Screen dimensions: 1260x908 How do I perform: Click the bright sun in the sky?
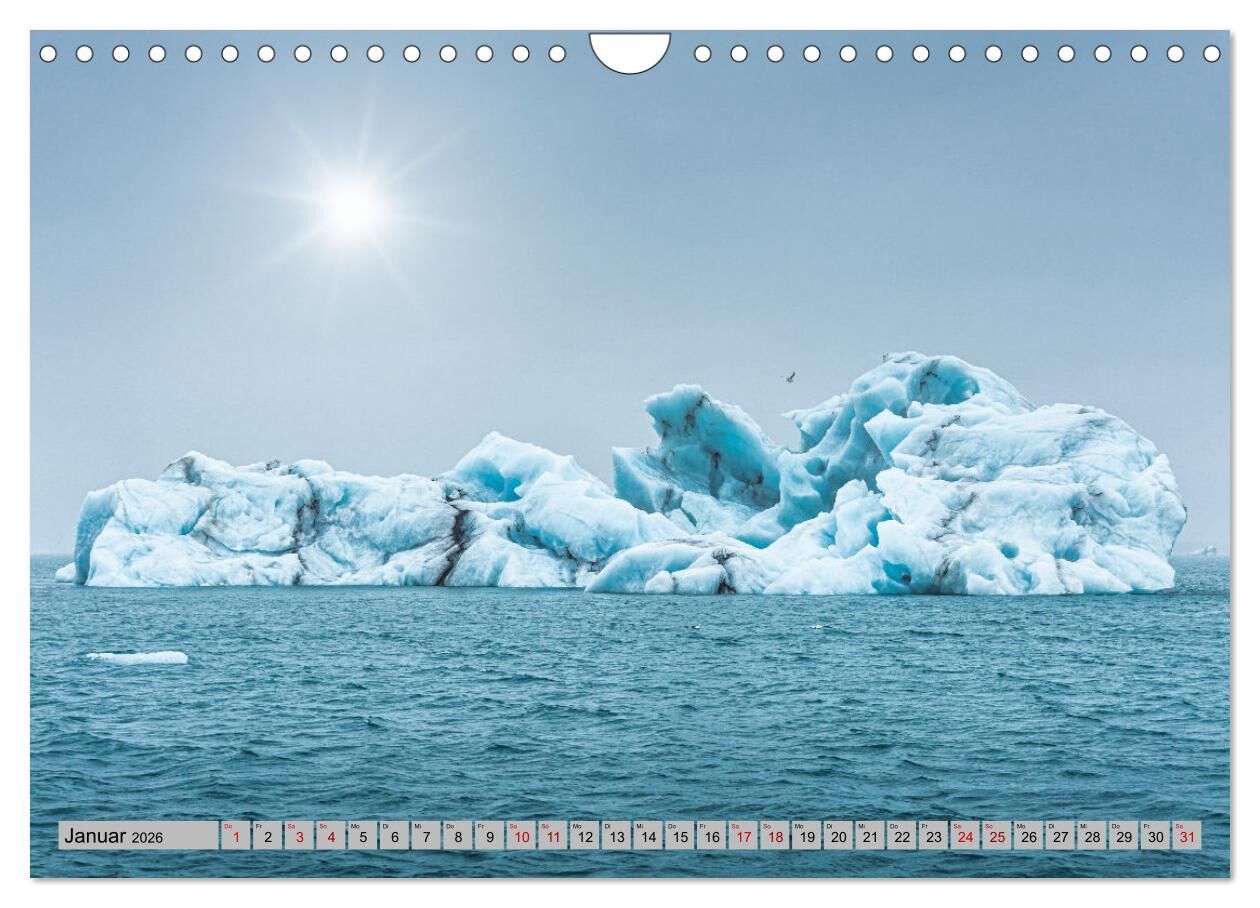[x=351, y=209]
